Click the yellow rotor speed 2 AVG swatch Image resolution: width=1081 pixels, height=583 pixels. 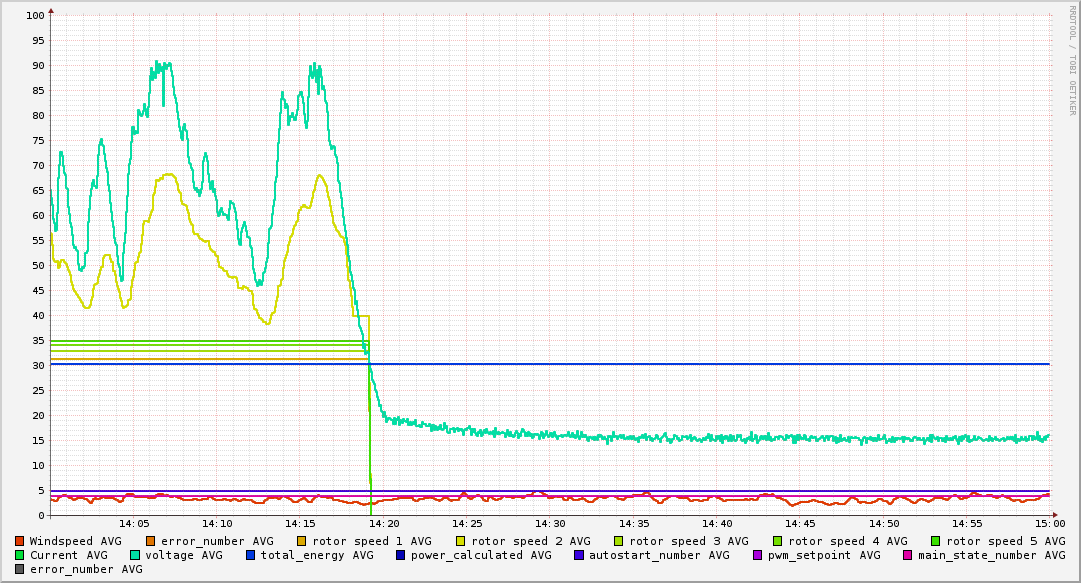click(x=461, y=541)
